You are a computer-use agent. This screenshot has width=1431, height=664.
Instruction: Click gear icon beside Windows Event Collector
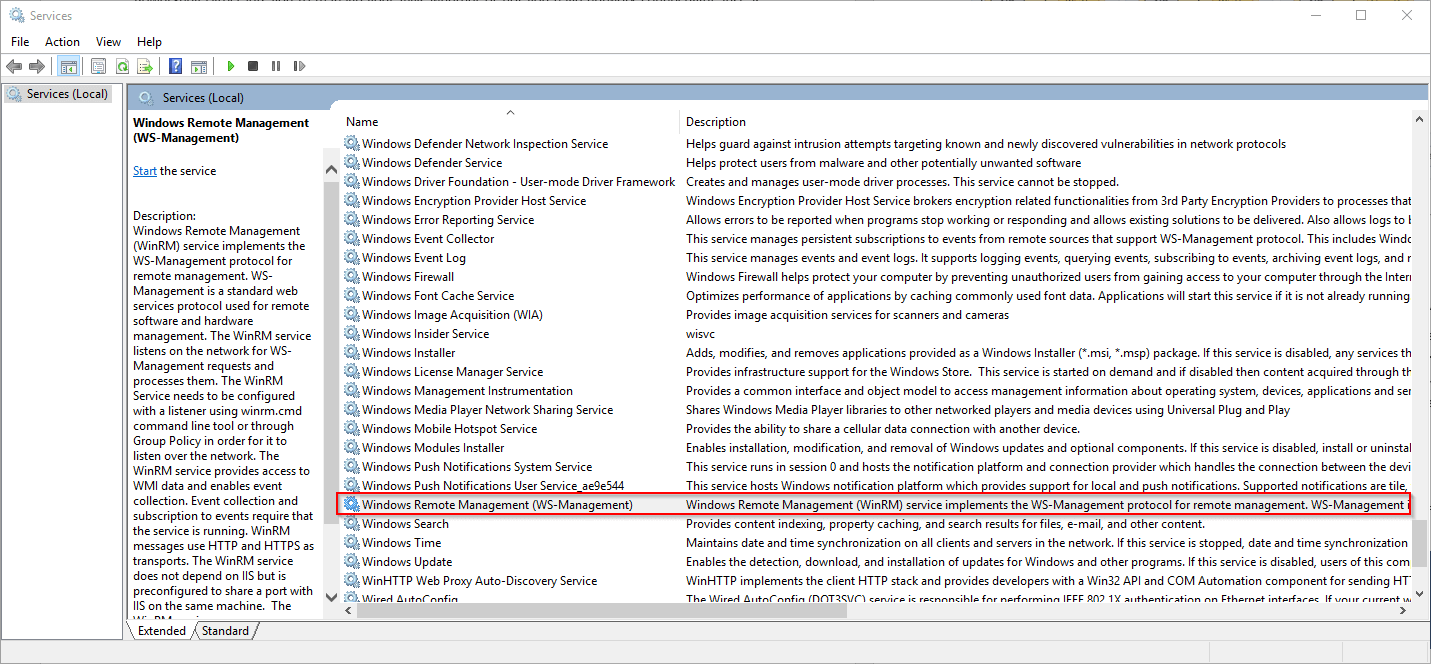click(352, 239)
